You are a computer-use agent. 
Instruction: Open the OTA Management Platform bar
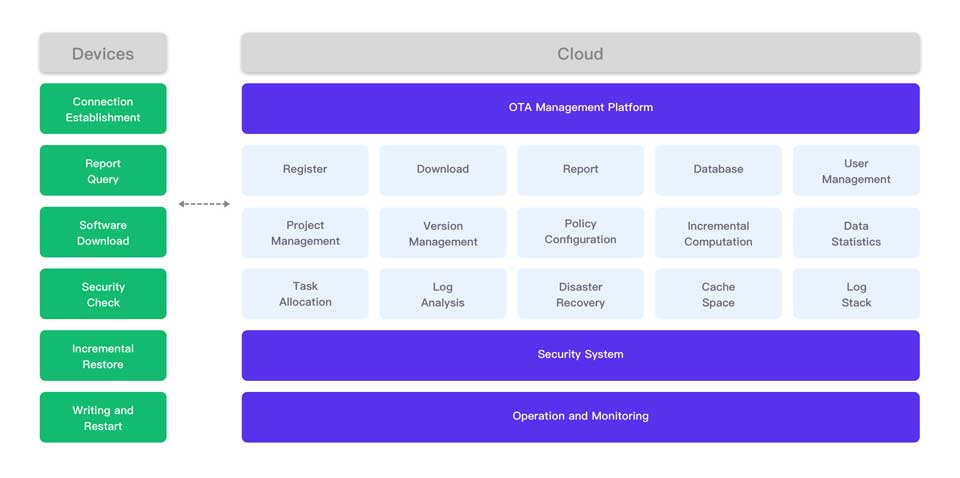click(x=580, y=108)
